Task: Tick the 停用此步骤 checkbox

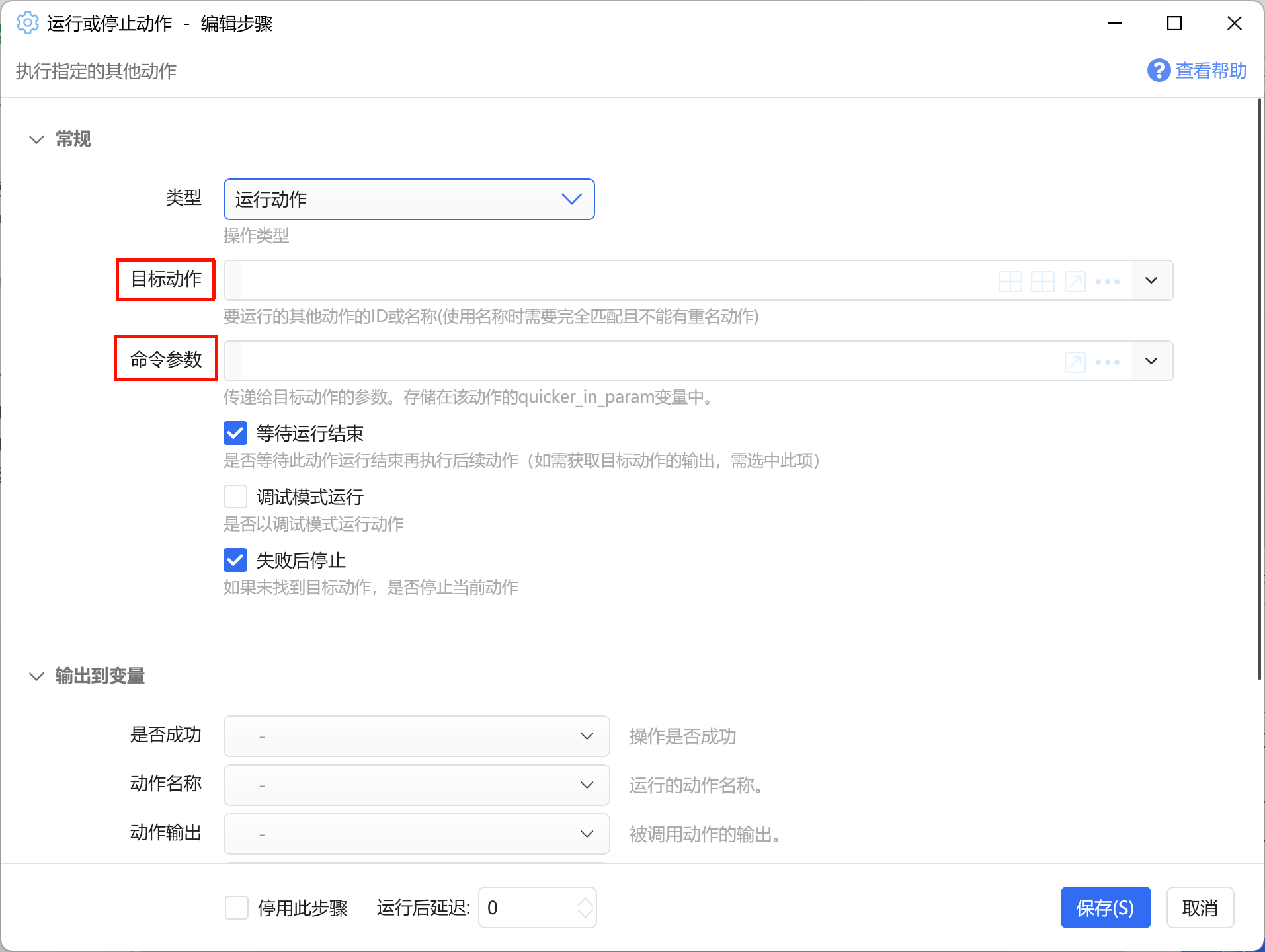Action: pyautogui.click(x=237, y=908)
